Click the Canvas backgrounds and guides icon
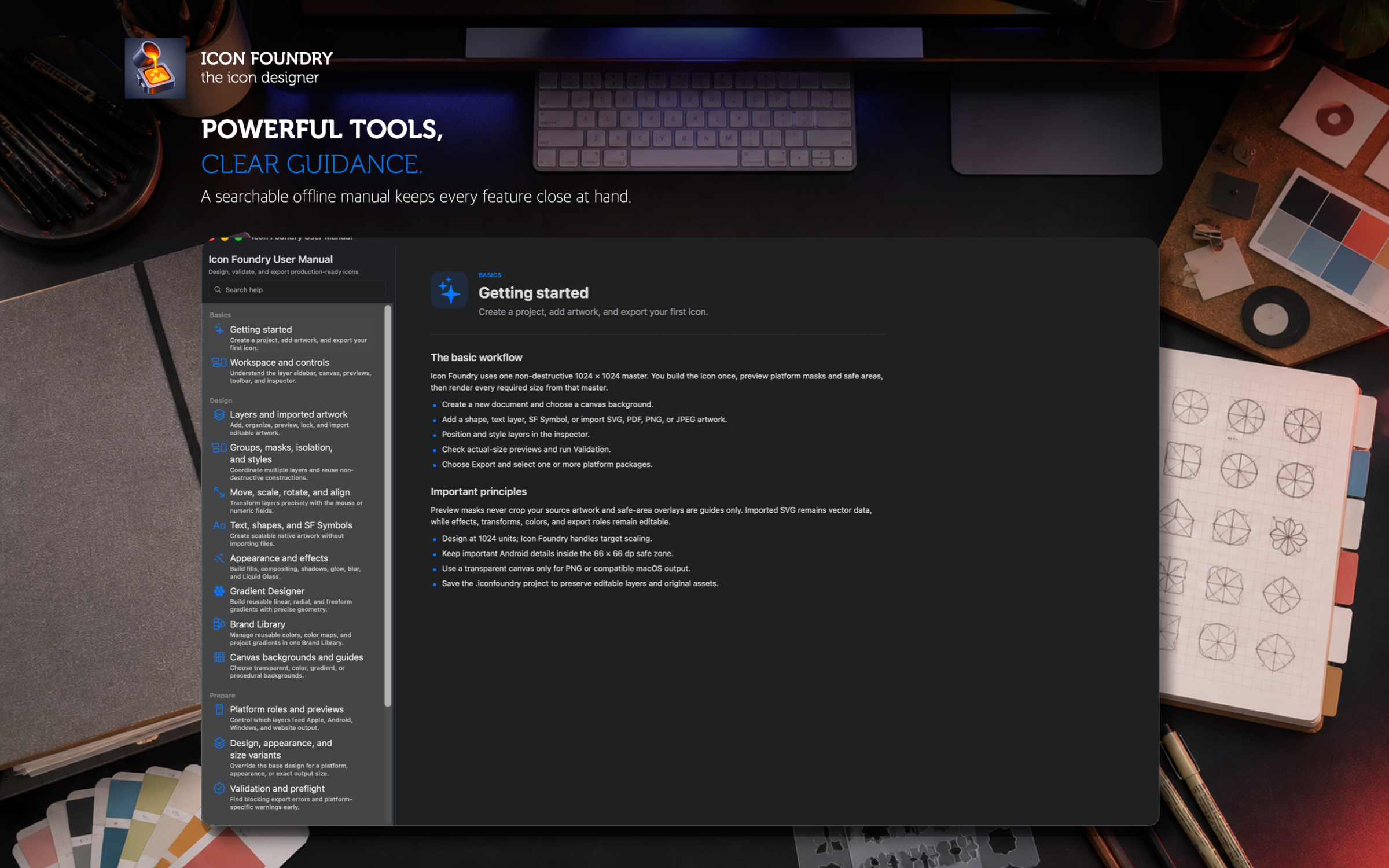 tap(219, 657)
